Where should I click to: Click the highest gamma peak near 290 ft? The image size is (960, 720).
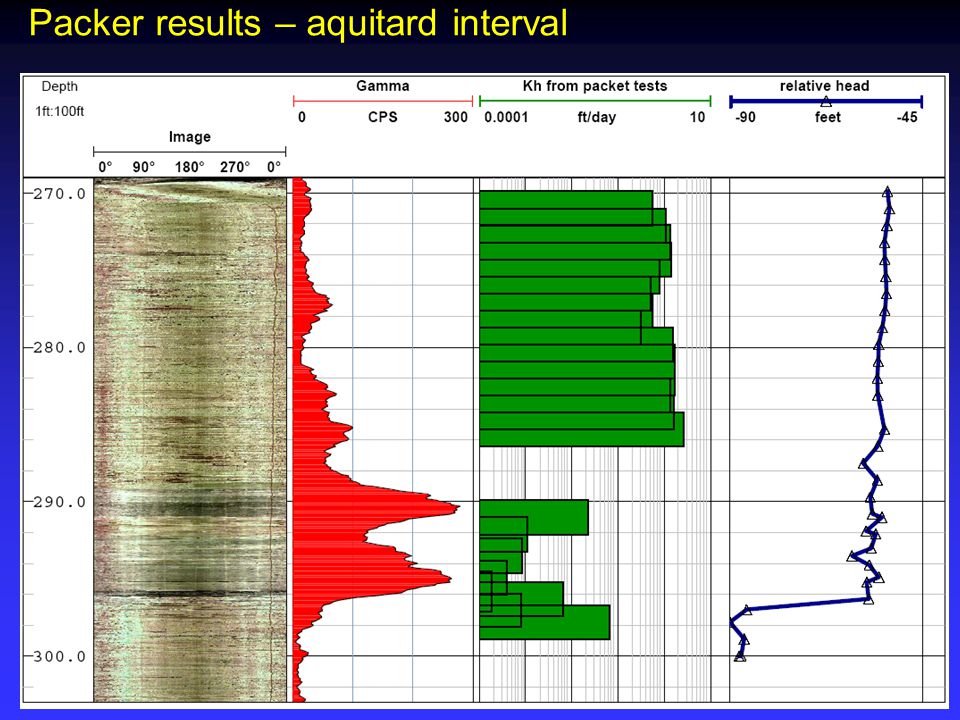(454, 508)
